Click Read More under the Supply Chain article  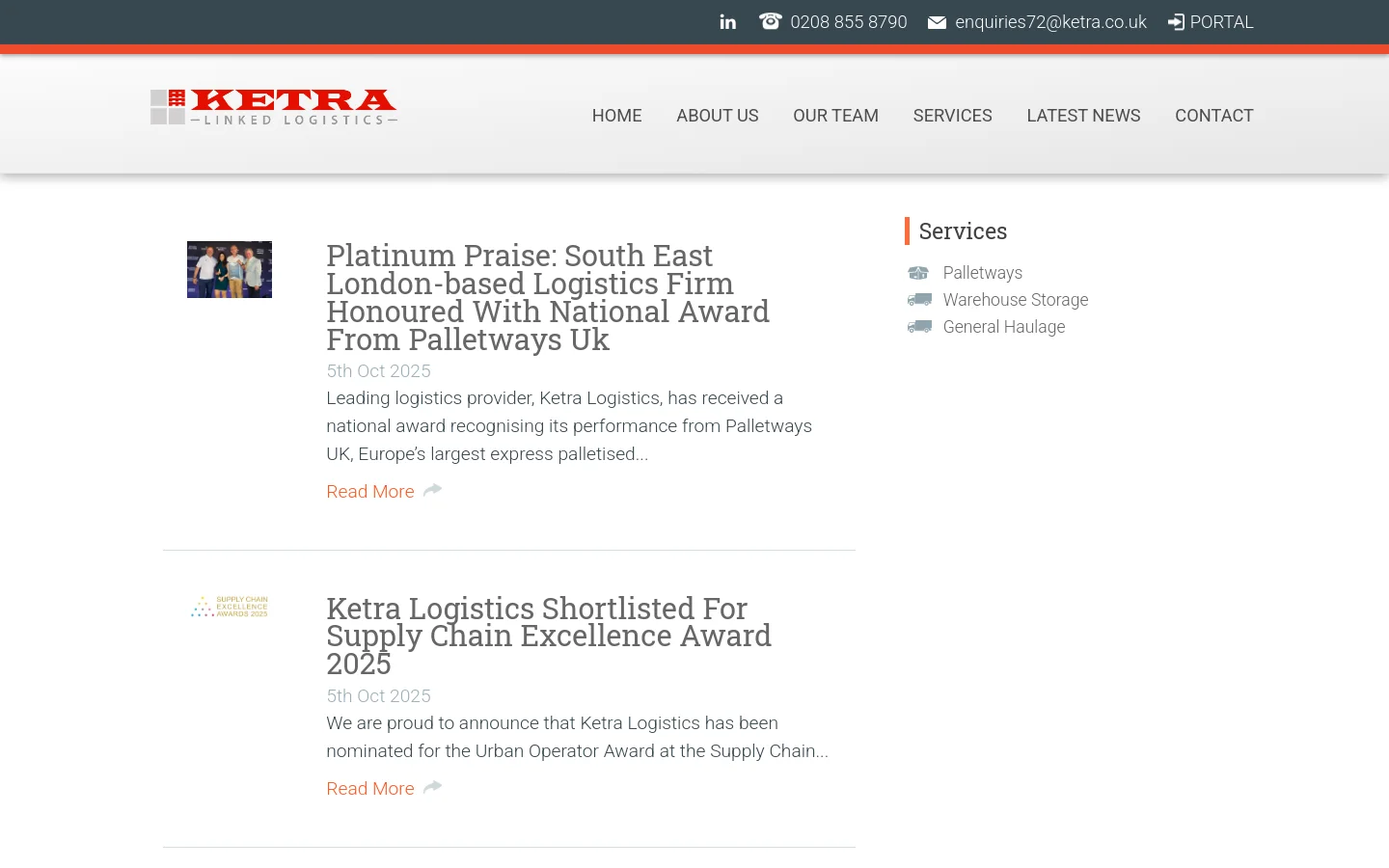[x=370, y=789]
